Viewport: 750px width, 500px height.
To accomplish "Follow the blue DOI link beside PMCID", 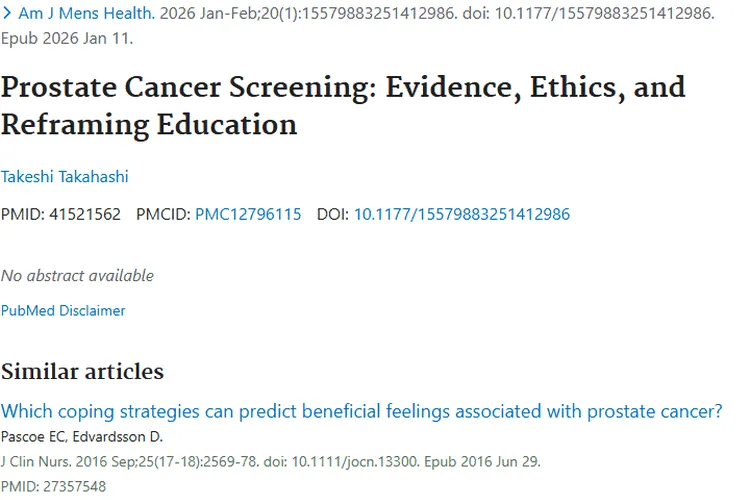I will 462,214.
